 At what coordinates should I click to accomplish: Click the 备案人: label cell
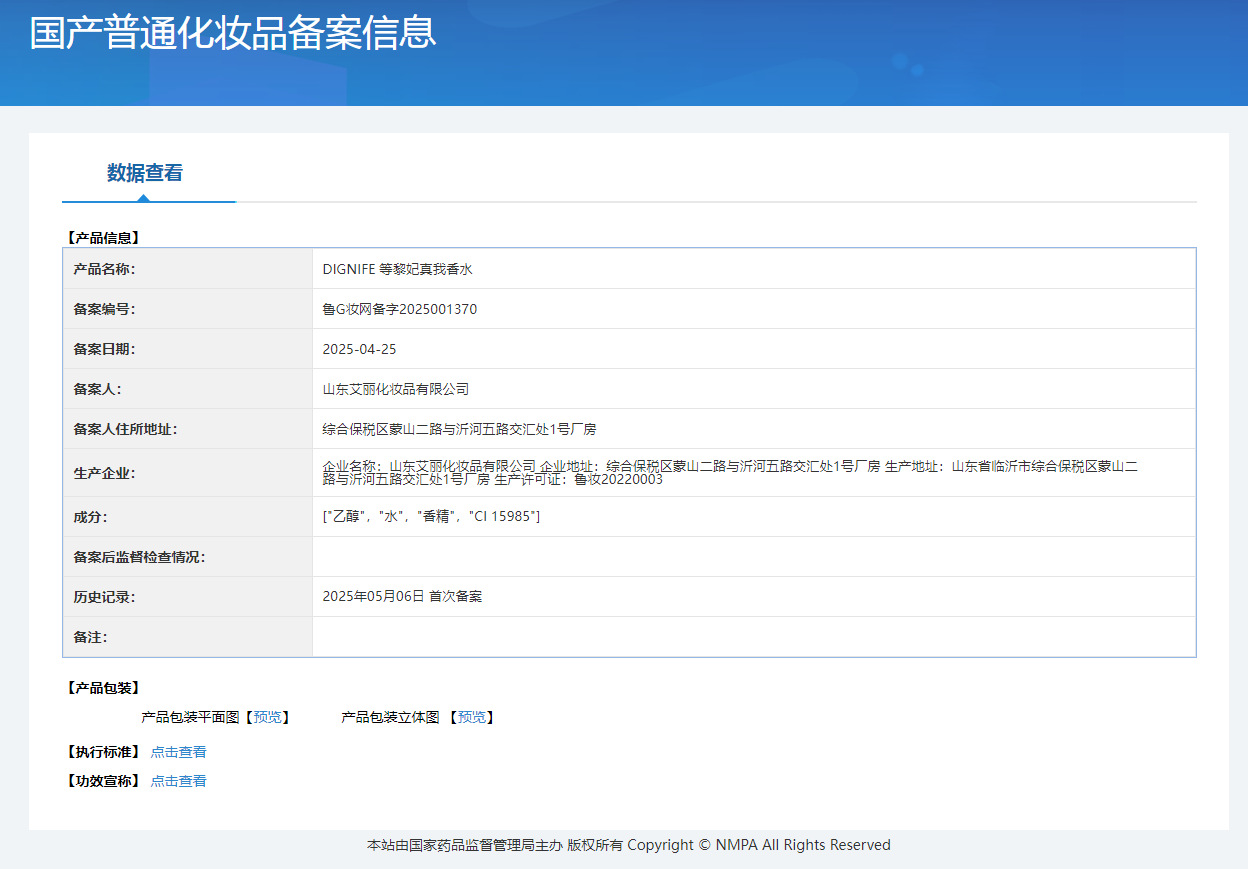tap(188, 389)
